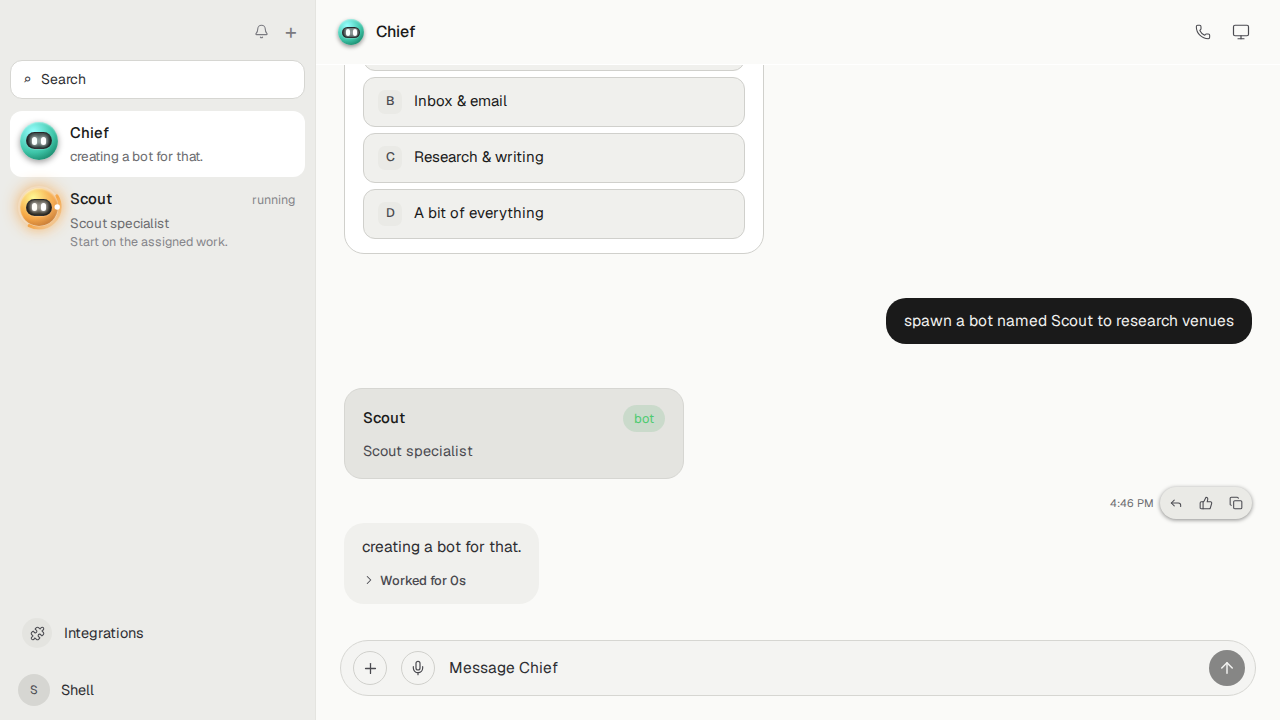Copy the message with copy icon

(1236, 503)
